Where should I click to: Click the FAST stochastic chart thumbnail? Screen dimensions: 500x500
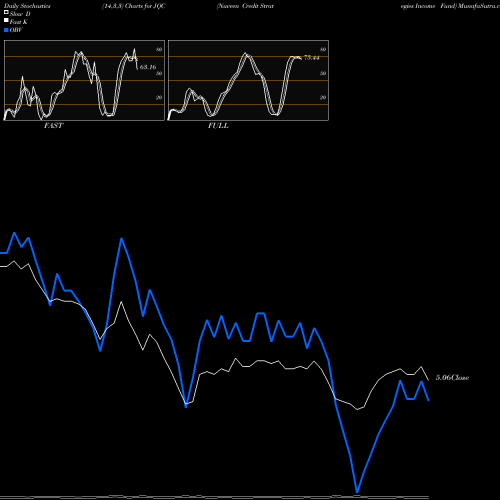(x=84, y=80)
